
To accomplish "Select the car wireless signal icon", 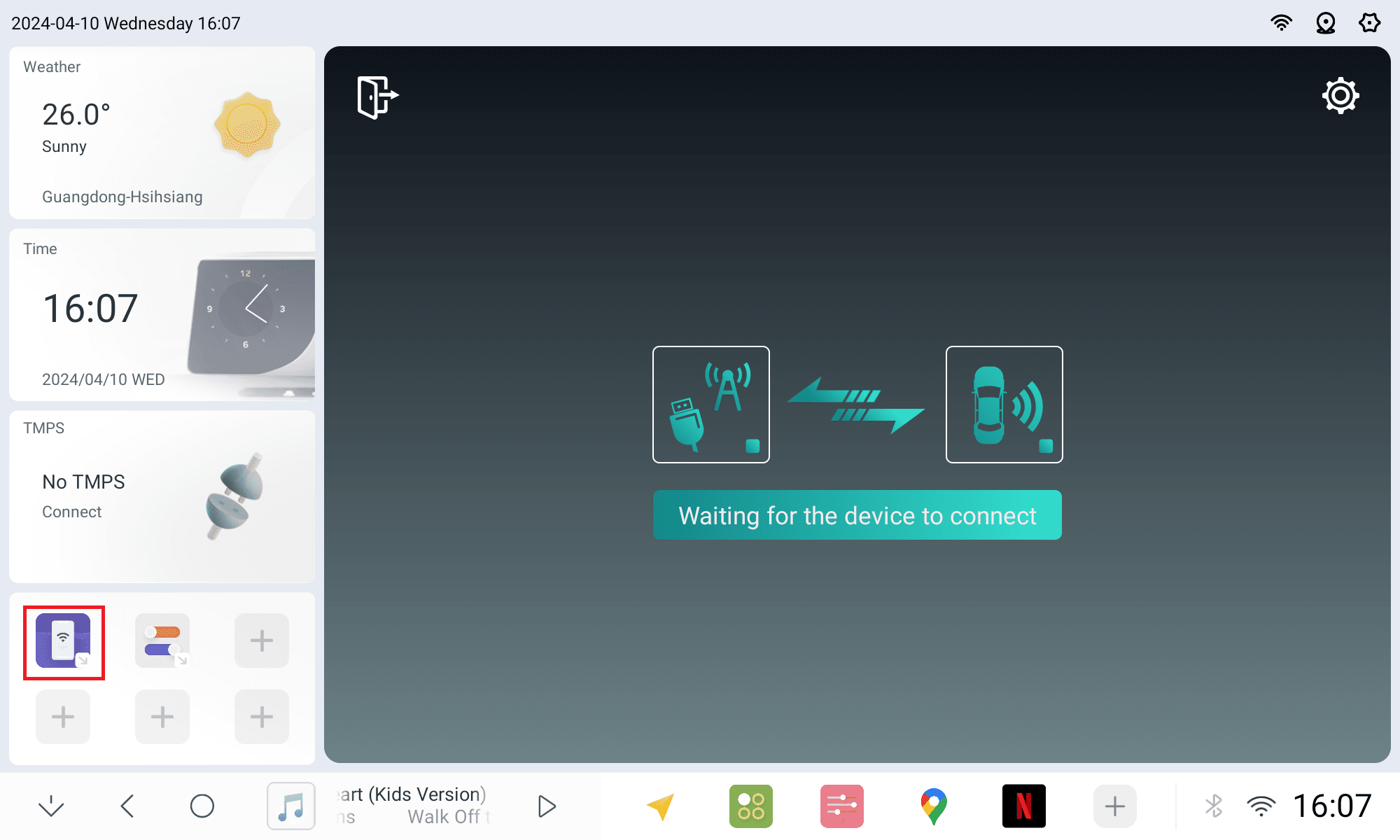I will point(1004,405).
